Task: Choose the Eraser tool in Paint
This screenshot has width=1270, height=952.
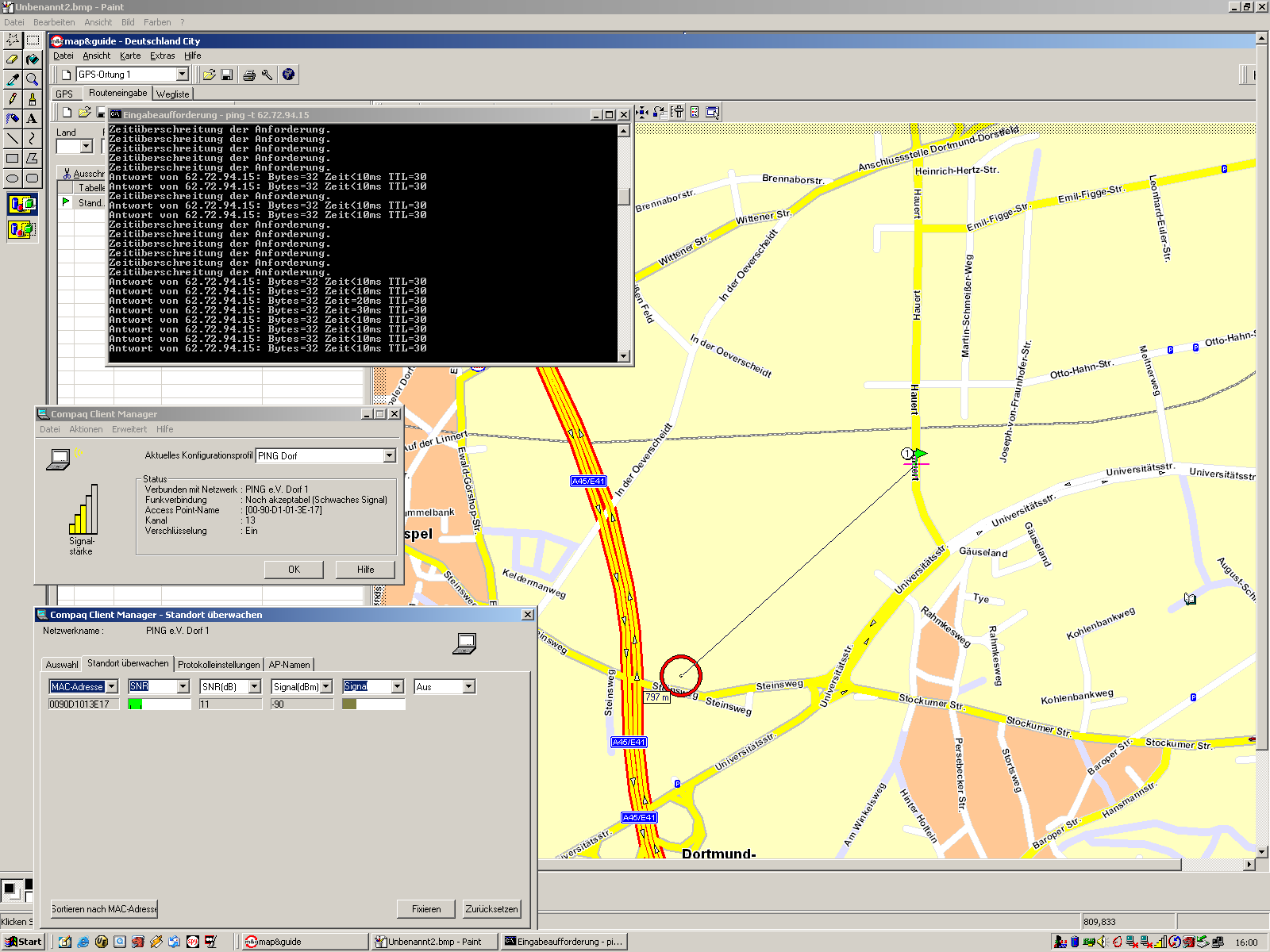Action: point(13,59)
